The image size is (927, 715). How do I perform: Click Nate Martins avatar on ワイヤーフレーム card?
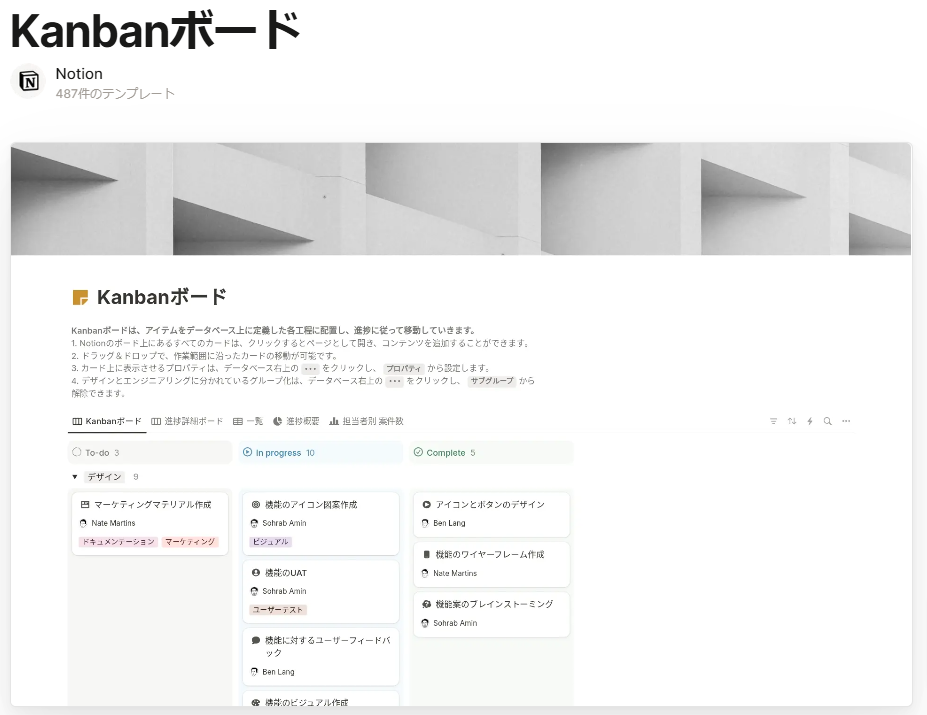(425, 573)
